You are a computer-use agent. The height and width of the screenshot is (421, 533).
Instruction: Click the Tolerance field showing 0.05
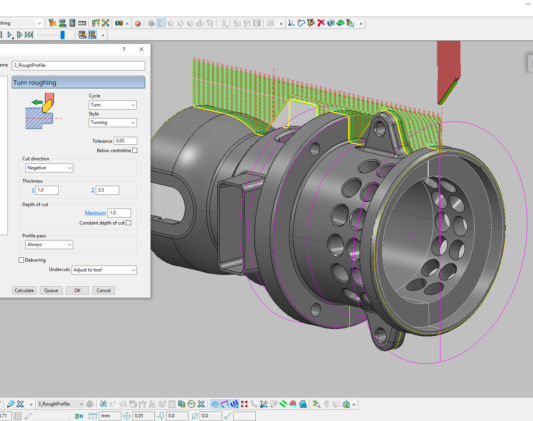(126, 141)
